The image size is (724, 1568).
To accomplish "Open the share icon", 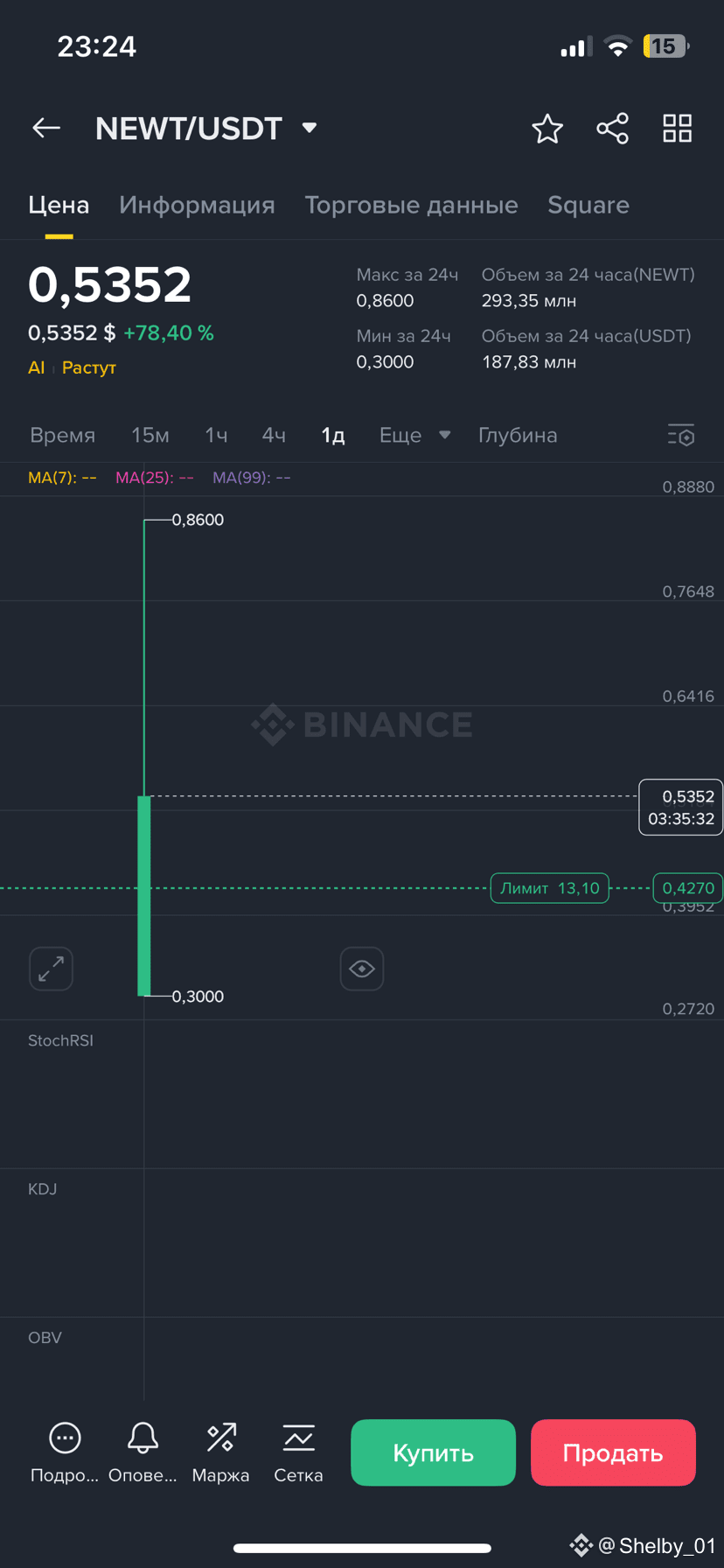I will click(612, 129).
